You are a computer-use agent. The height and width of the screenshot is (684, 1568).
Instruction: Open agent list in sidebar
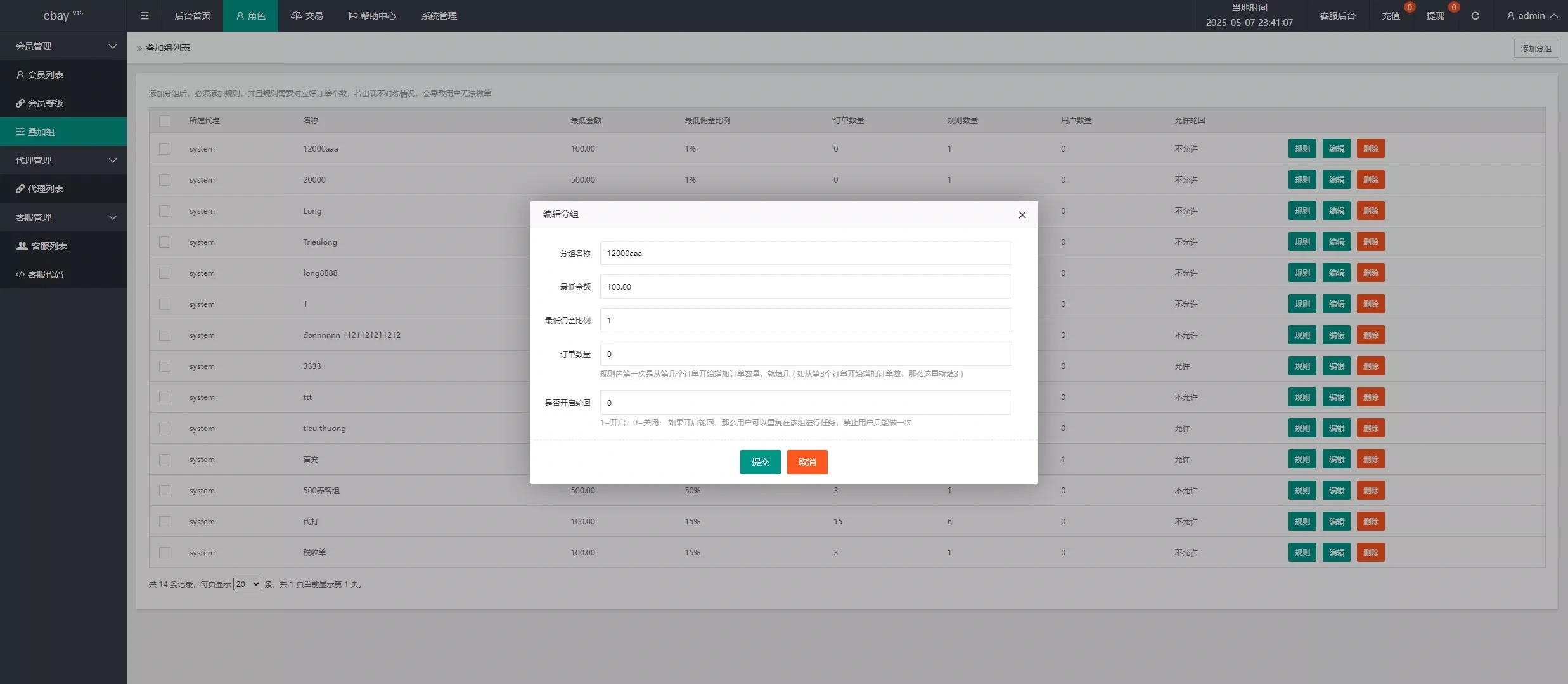(46, 189)
